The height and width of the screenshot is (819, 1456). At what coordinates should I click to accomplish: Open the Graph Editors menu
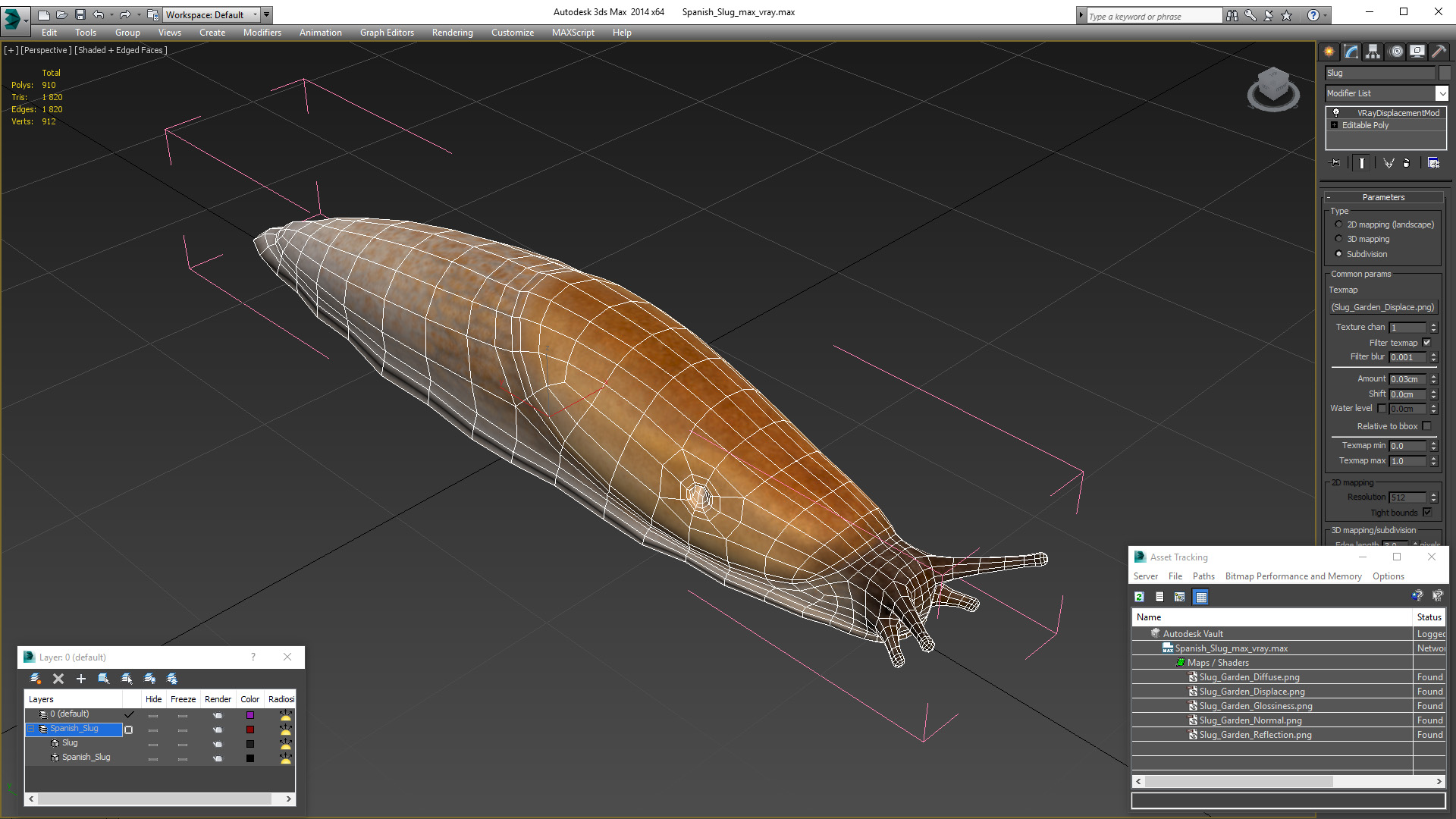(x=387, y=33)
